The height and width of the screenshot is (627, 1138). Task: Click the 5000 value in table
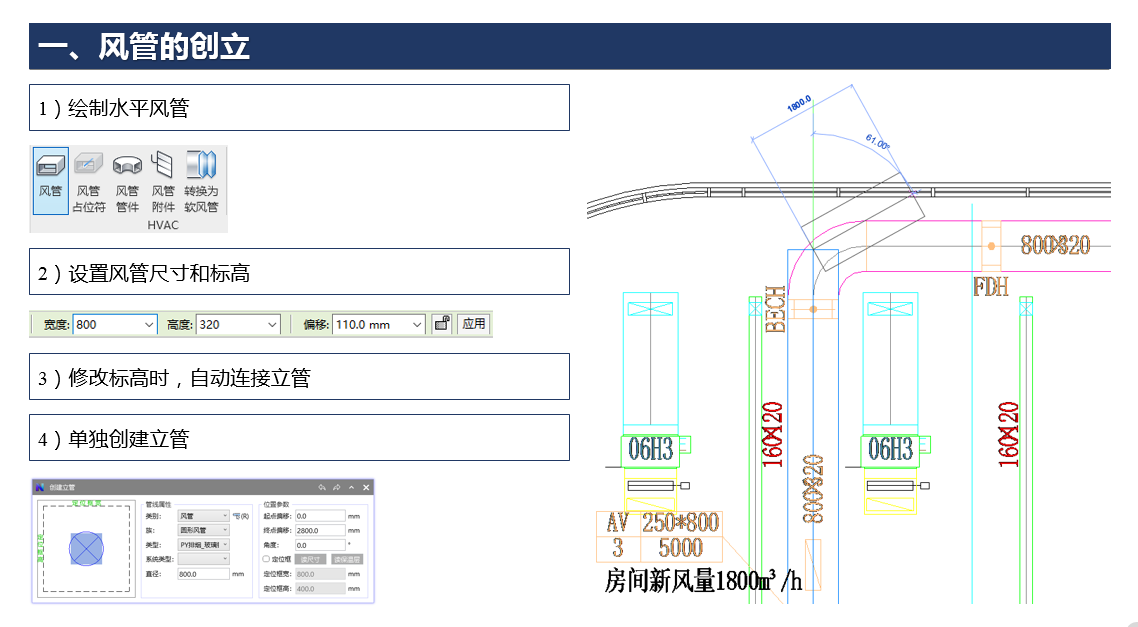pyautogui.click(x=680, y=548)
